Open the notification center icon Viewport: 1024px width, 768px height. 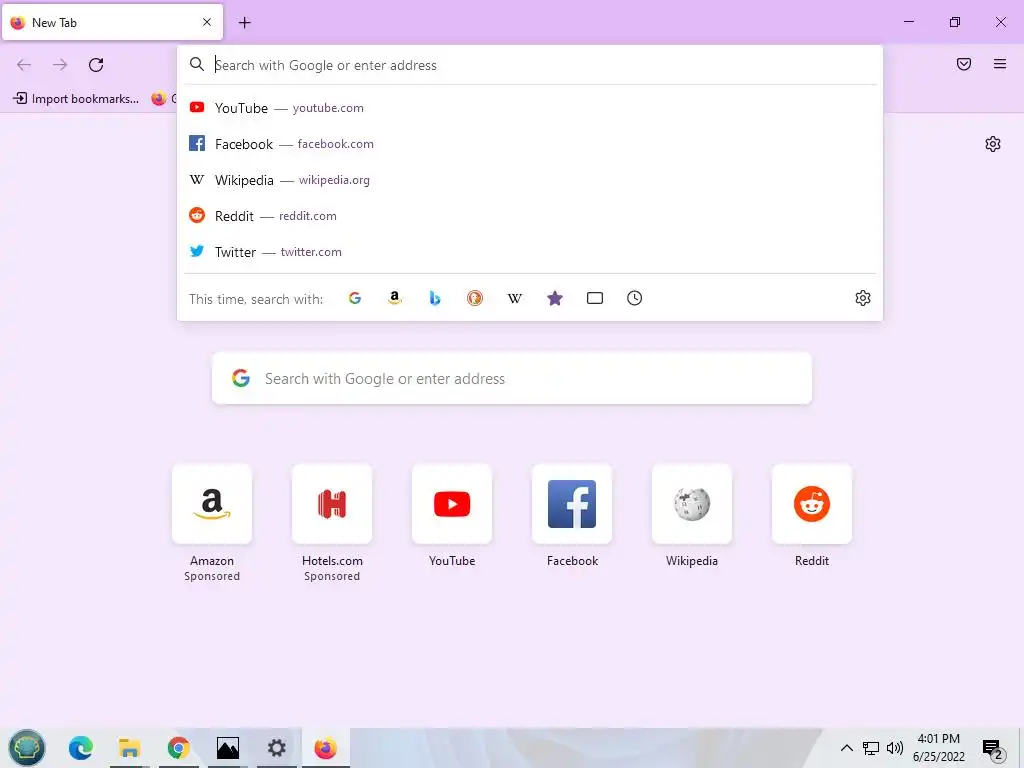[993, 749]
